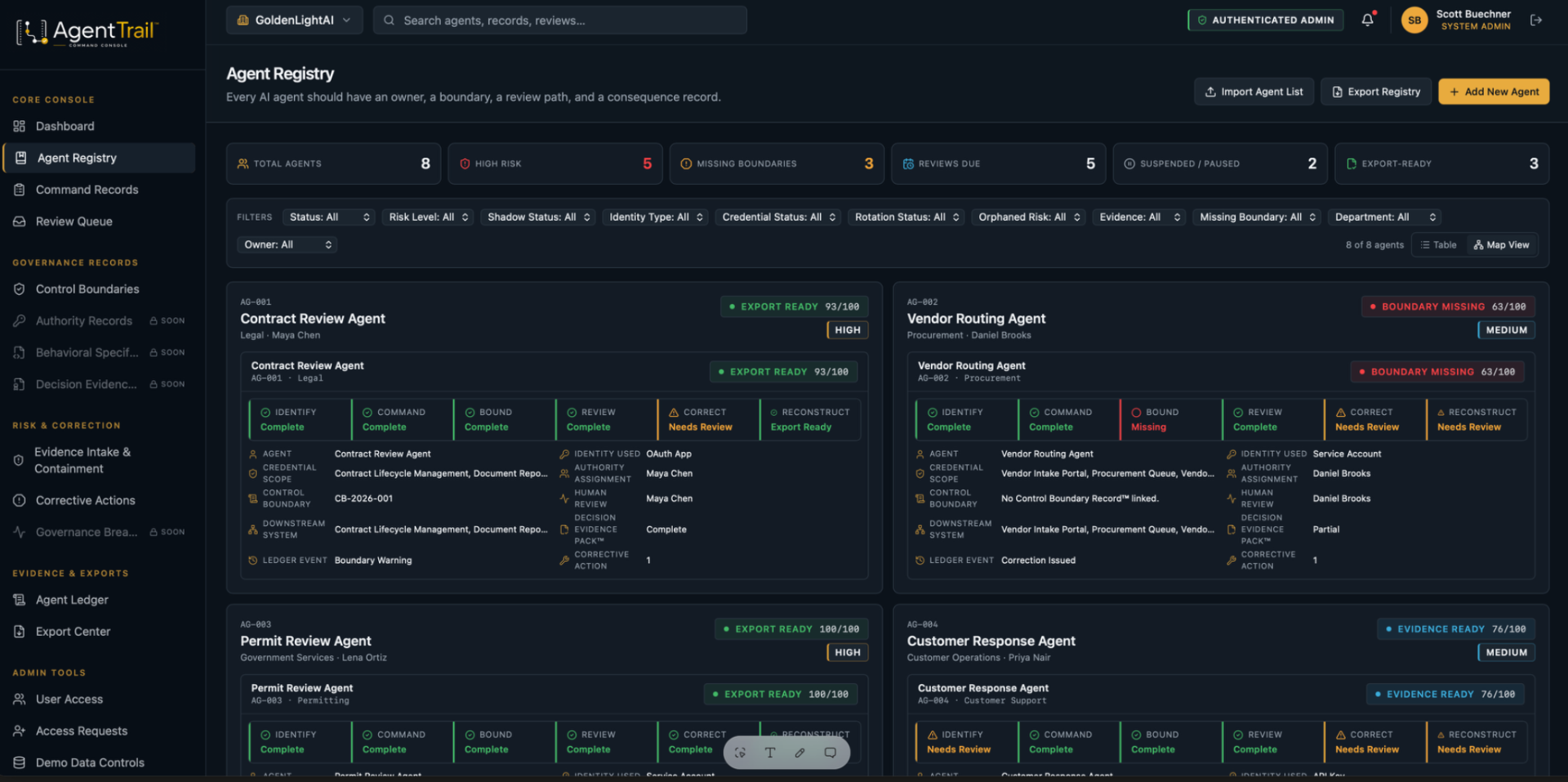The width and height of the screenshot is (1568, 782).
Task: Click control boundary value CB-2026-001
Action: (x=363, y=498)
